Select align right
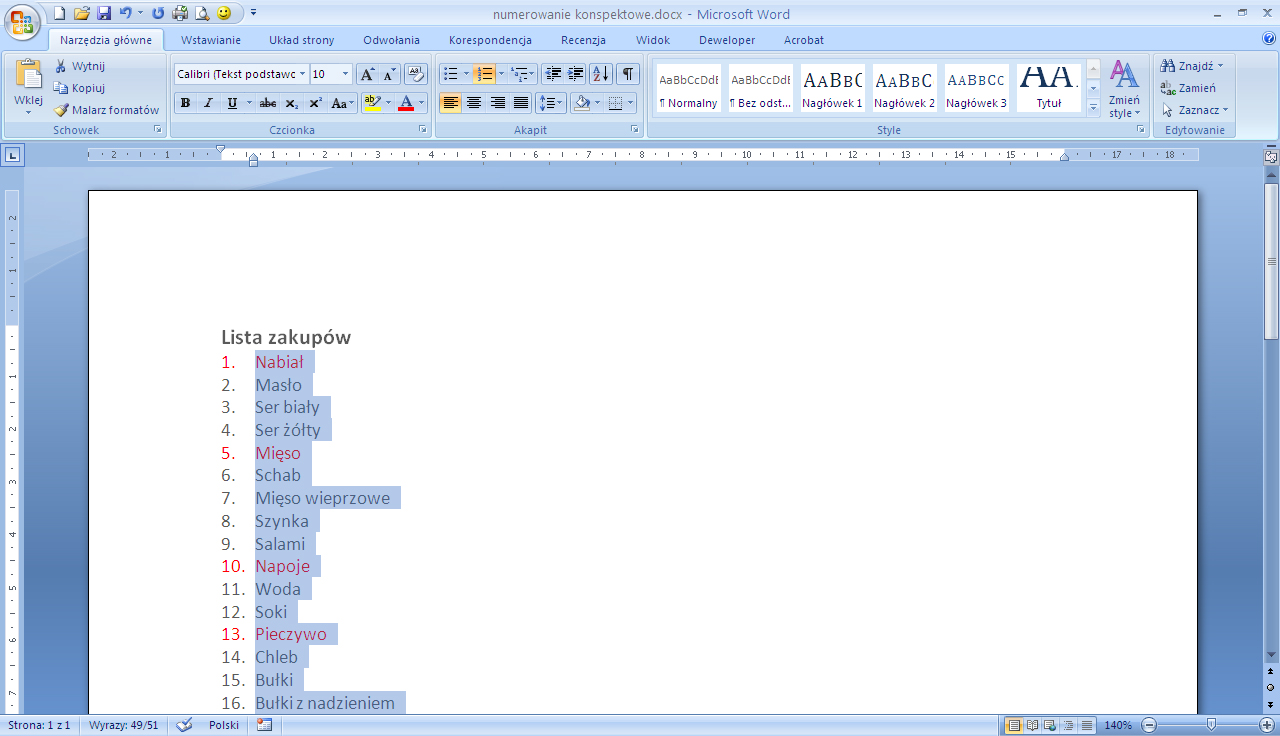Viewport: 1280px width, 736px height. 497,103
